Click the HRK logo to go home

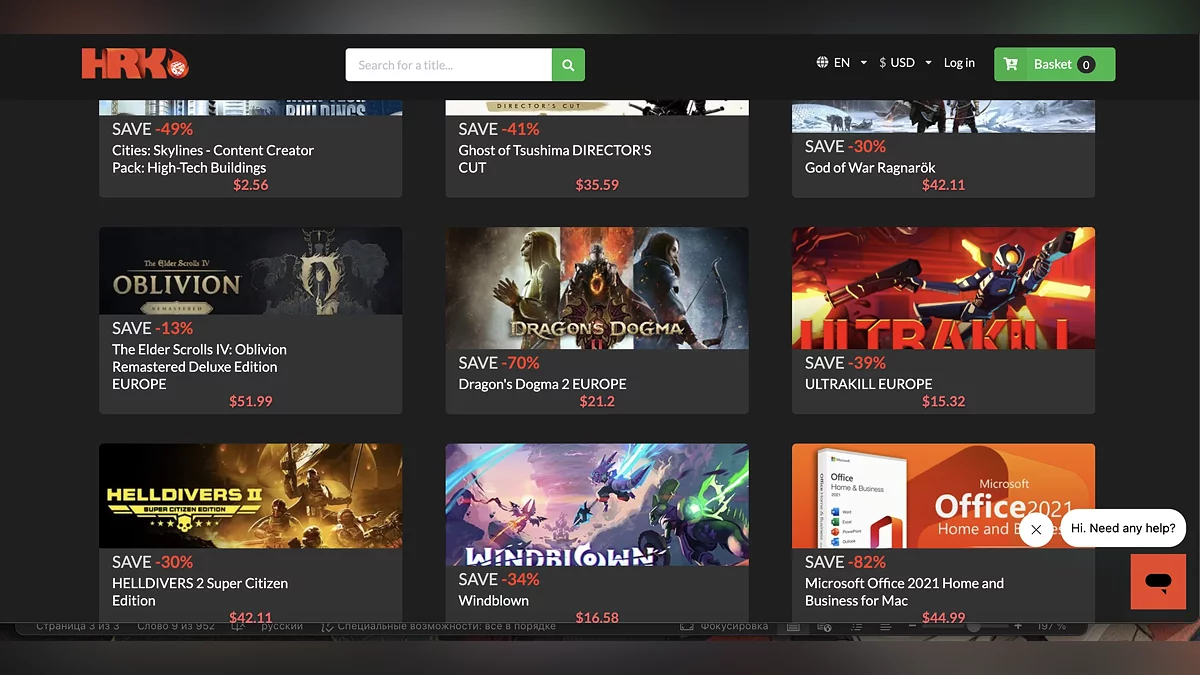[x=135, y=64]
